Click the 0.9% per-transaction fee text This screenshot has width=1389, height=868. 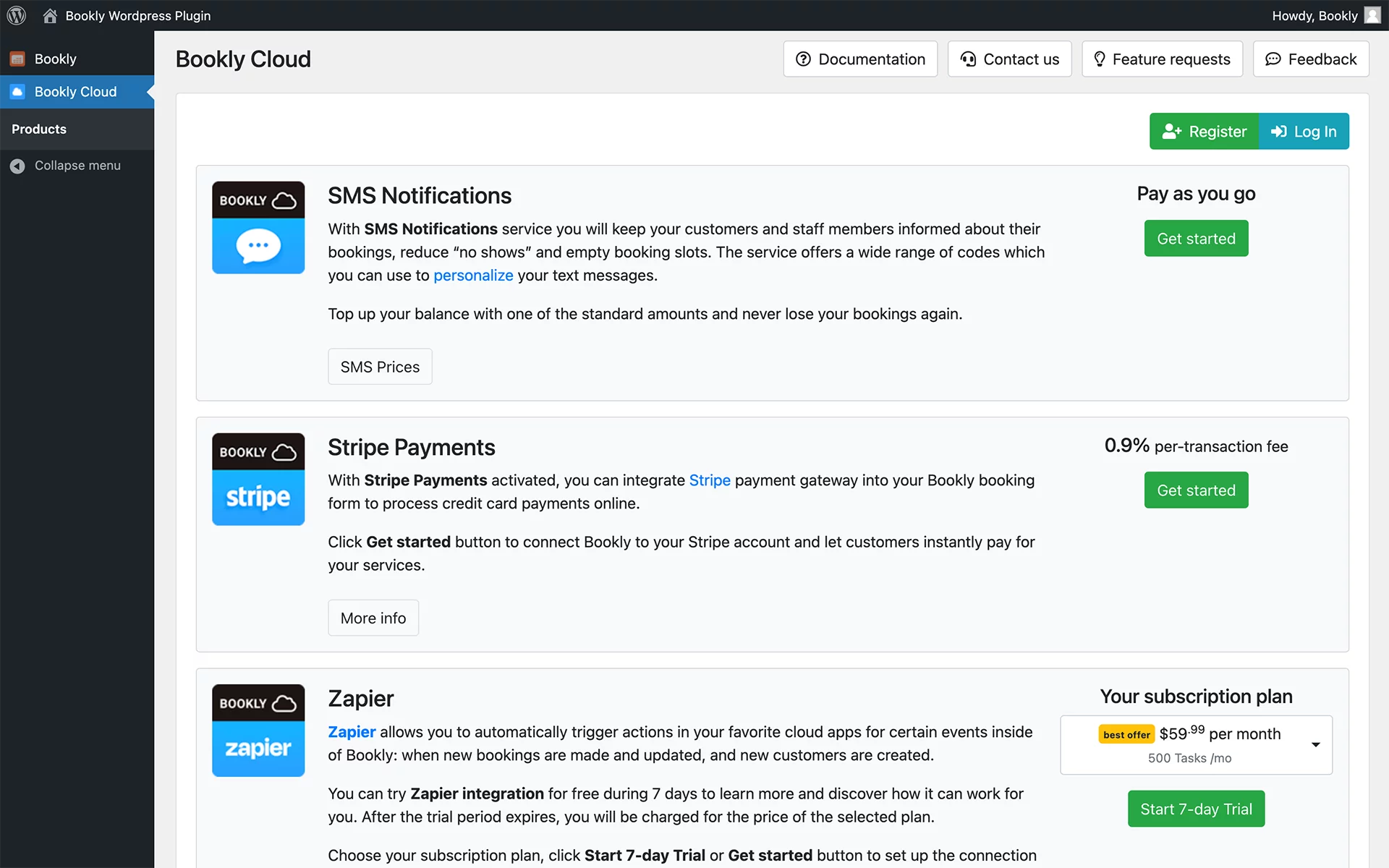coord(1196,446)
